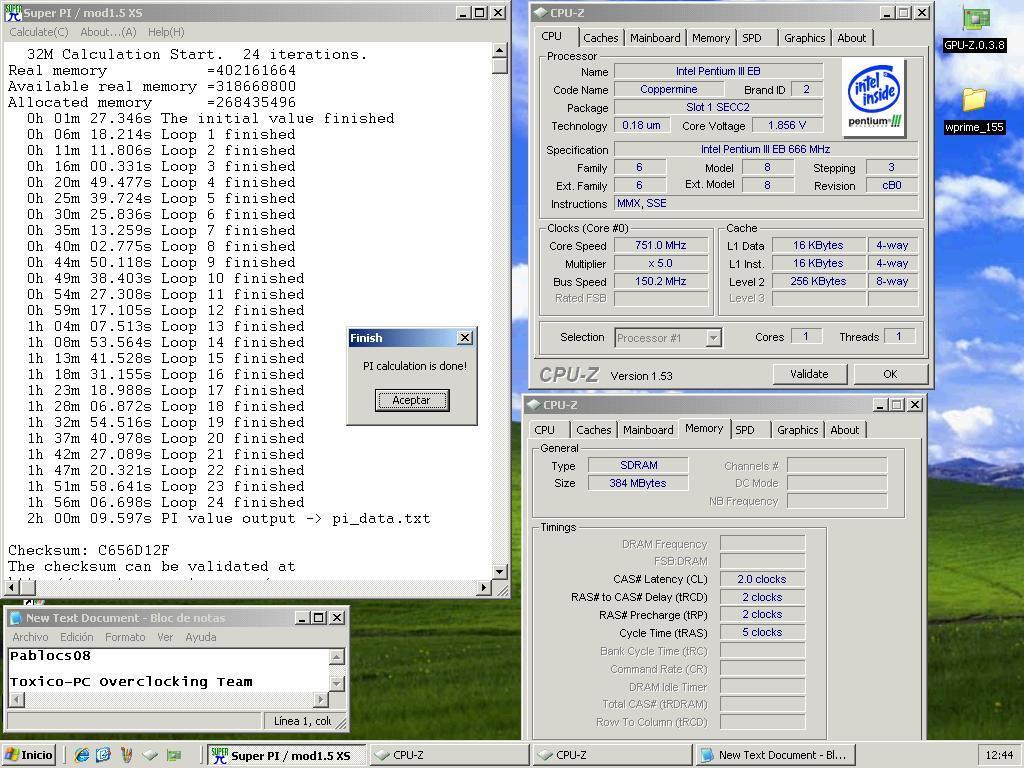
Task: Launch Internet Explorer from quick launch
Action: point(82,755)
